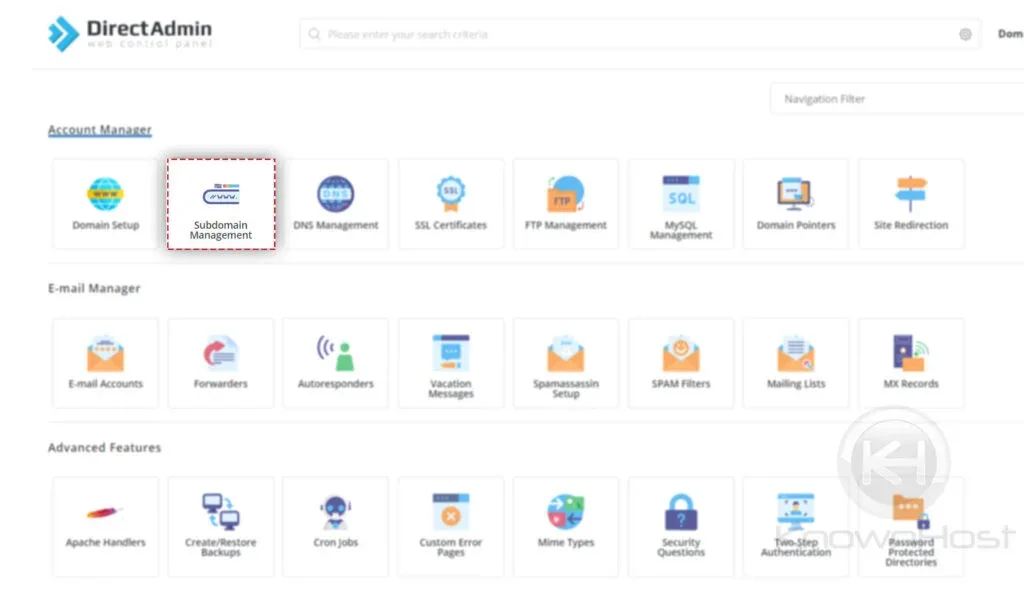Open Password Protected Directories
This screenshot has width=1024, height=609.
pyautogui.click(x=911, y=527)
